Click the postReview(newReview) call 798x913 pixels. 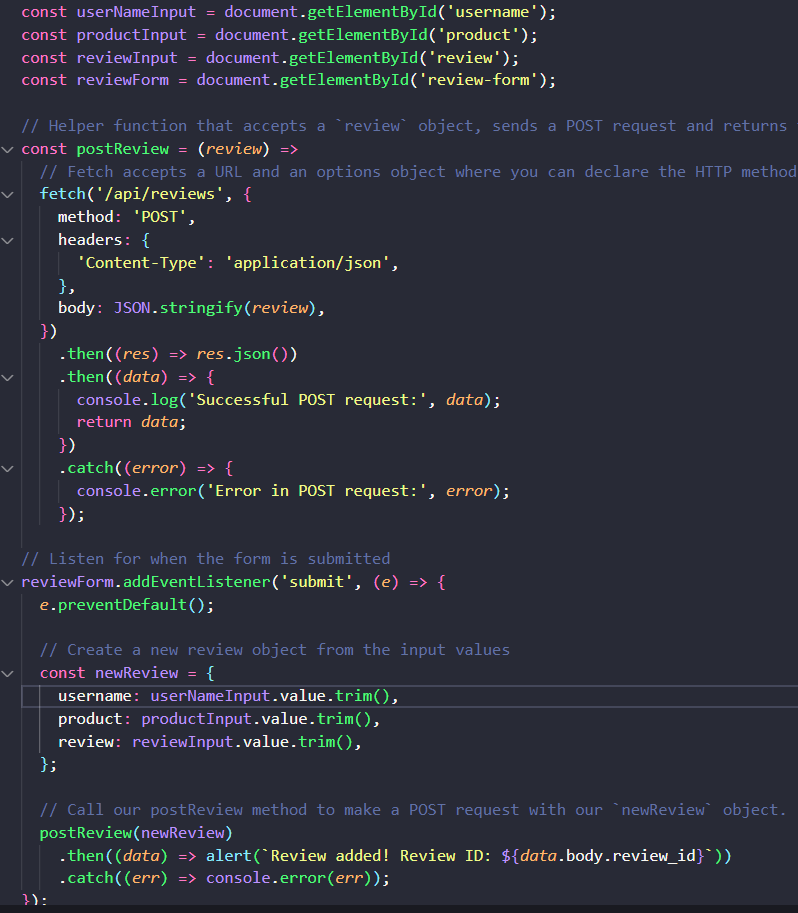(x=136, y=833)
